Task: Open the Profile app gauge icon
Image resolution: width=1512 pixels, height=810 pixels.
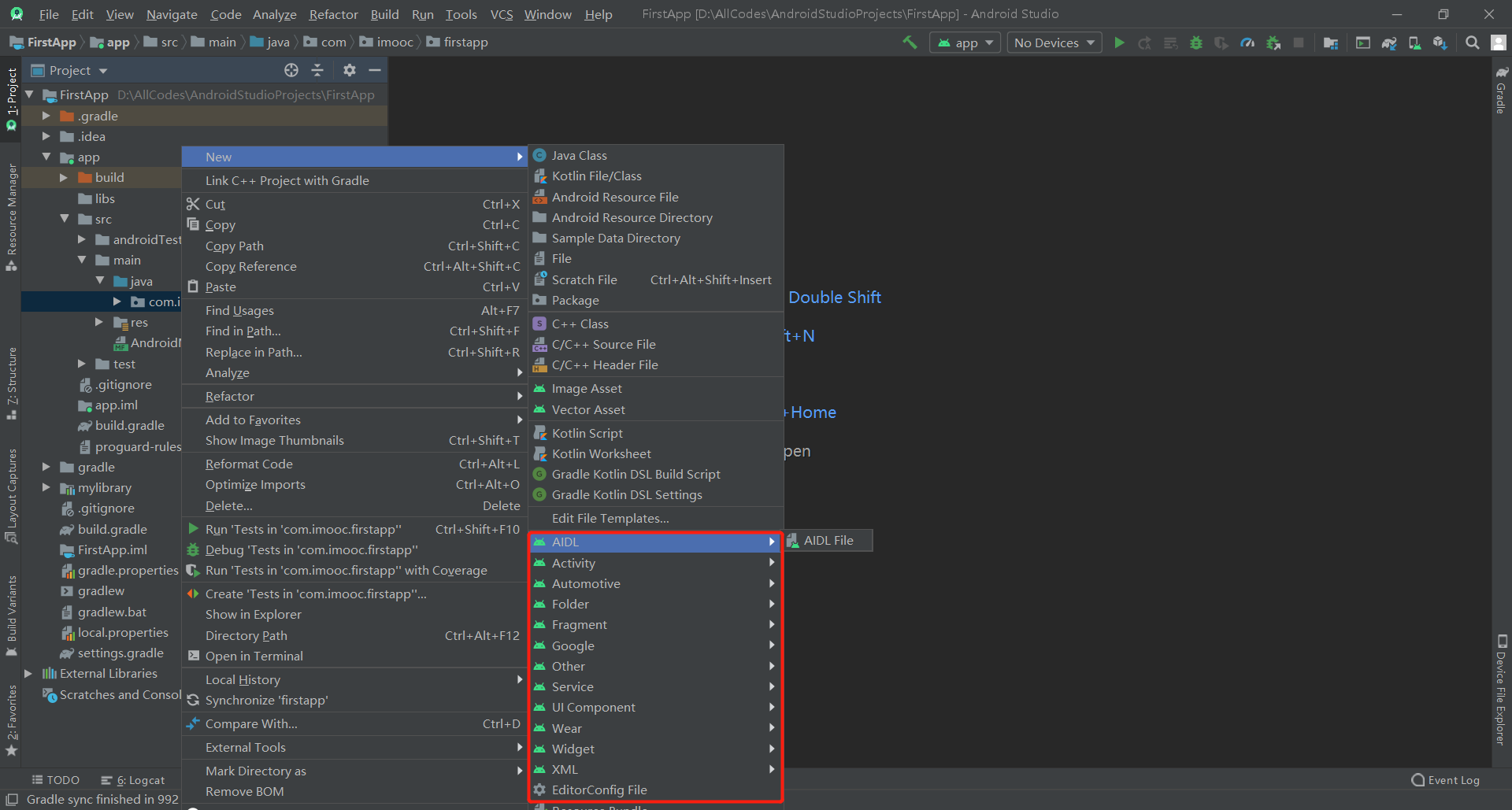Action: click(x=1247, y=43)
